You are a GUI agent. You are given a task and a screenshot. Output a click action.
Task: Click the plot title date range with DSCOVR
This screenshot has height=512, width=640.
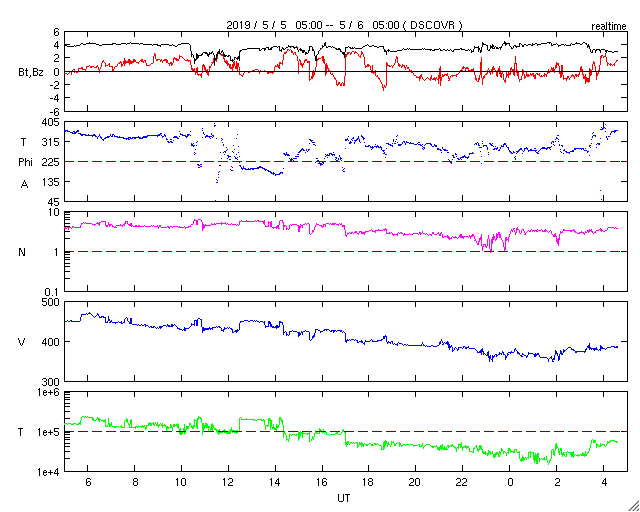point(344,25)
